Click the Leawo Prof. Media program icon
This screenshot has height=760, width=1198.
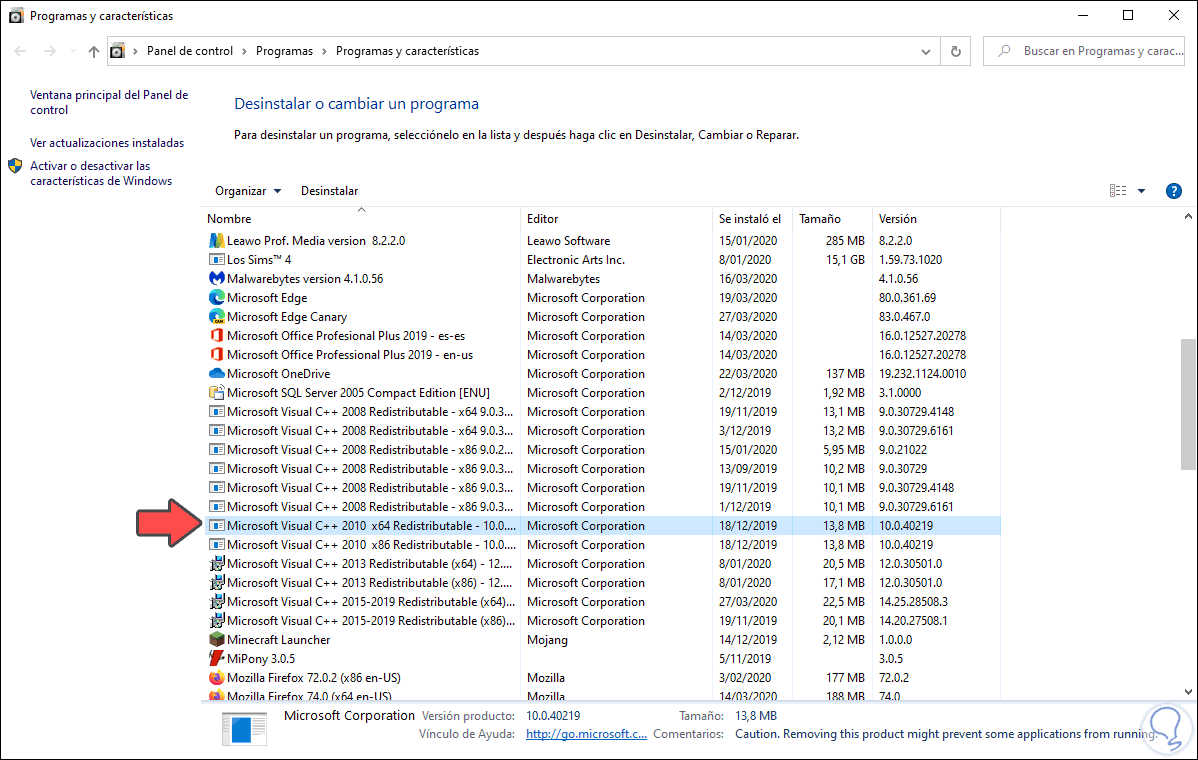click(x=217, y=241)
